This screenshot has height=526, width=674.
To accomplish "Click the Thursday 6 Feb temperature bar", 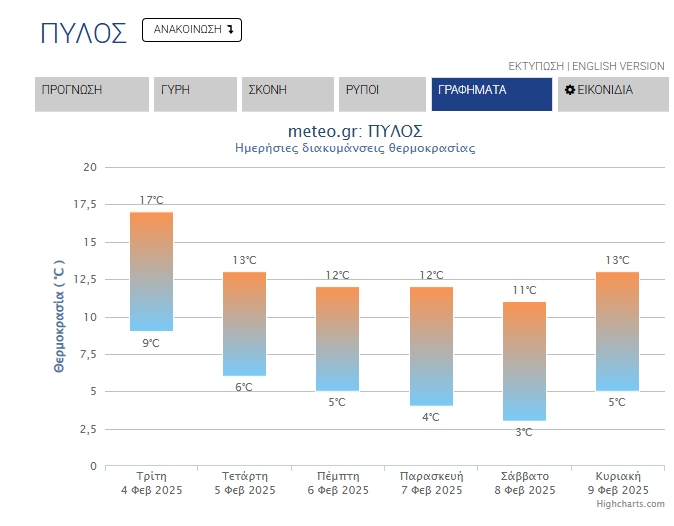I will [x=337, y=339].
